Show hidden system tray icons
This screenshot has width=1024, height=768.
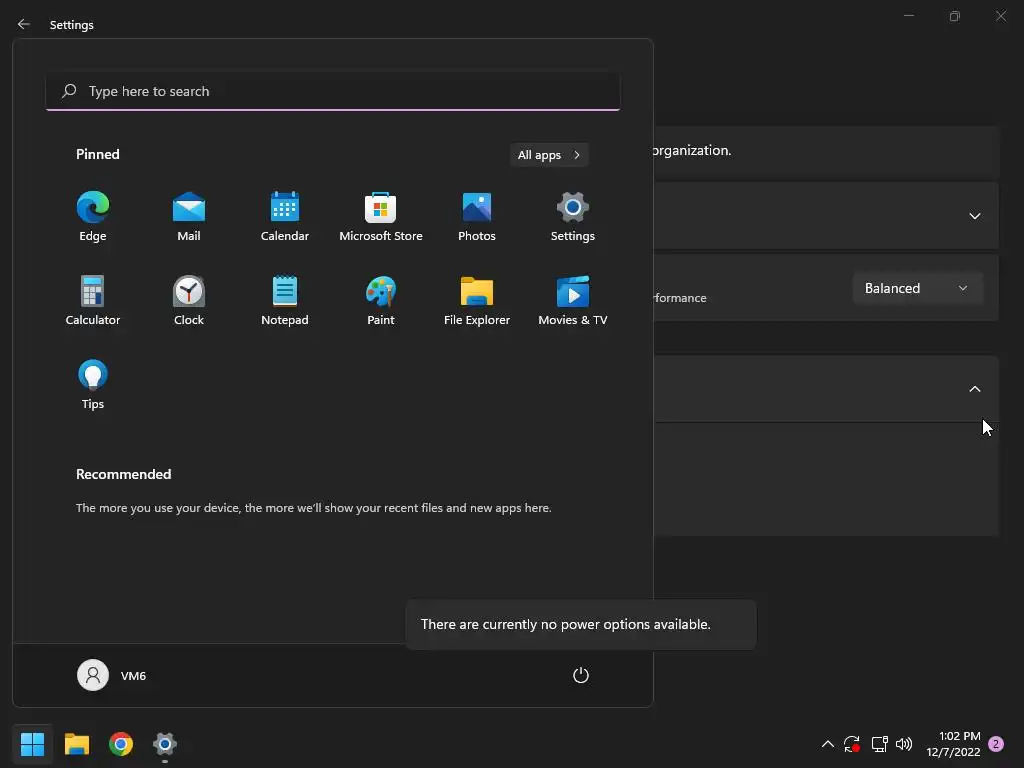coord(827,744)
